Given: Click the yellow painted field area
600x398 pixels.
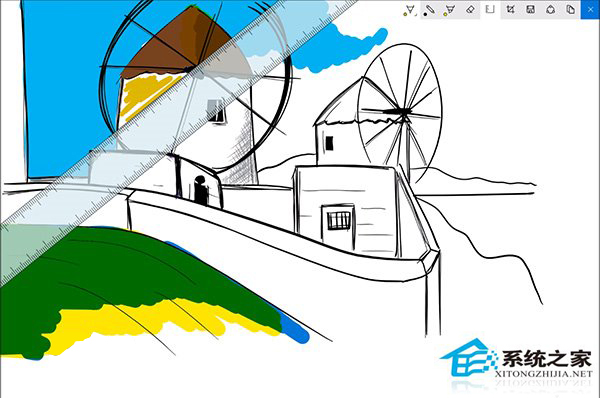Looking at the screenshot, I should tap(153, 318).
